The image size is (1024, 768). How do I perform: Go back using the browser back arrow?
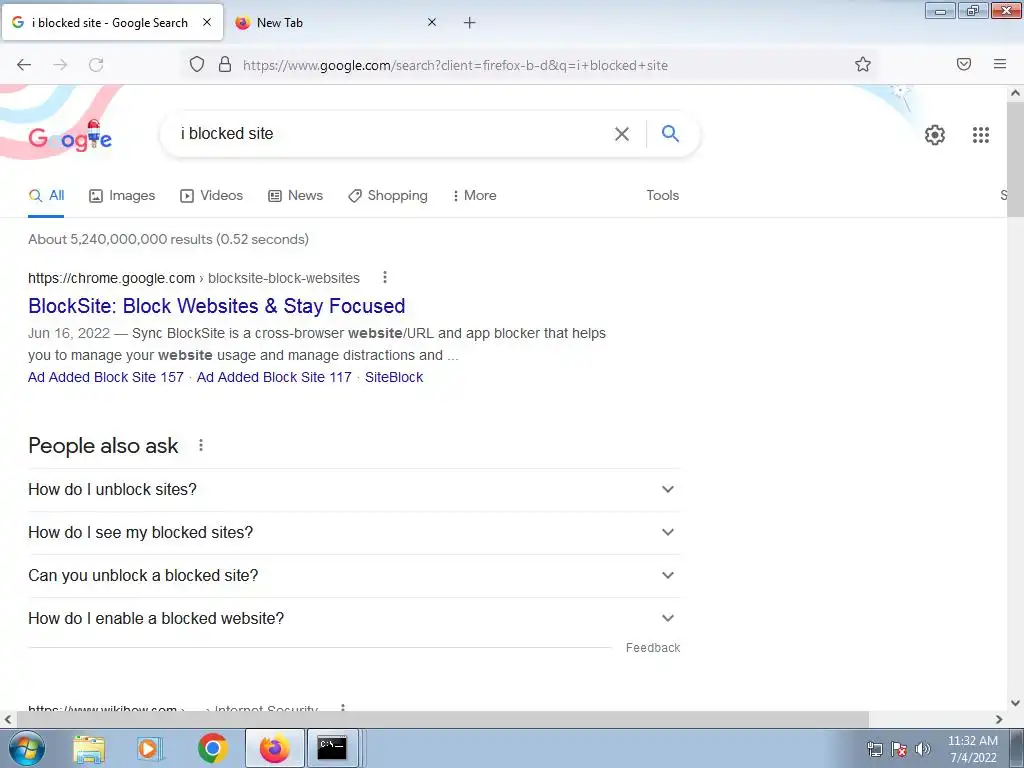24,65
